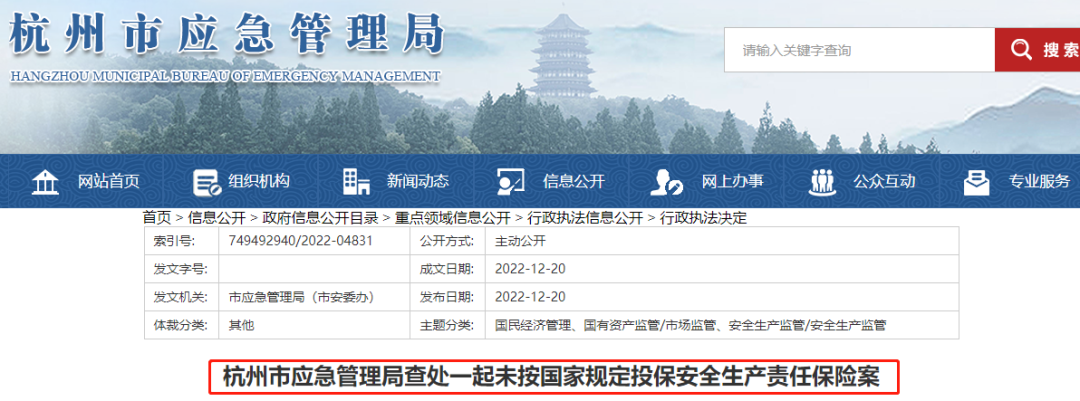Viewport: 1080px width, 401px height.
Task: Click the 发布日期 value 2022-12-20
Action: pos(530,297)
